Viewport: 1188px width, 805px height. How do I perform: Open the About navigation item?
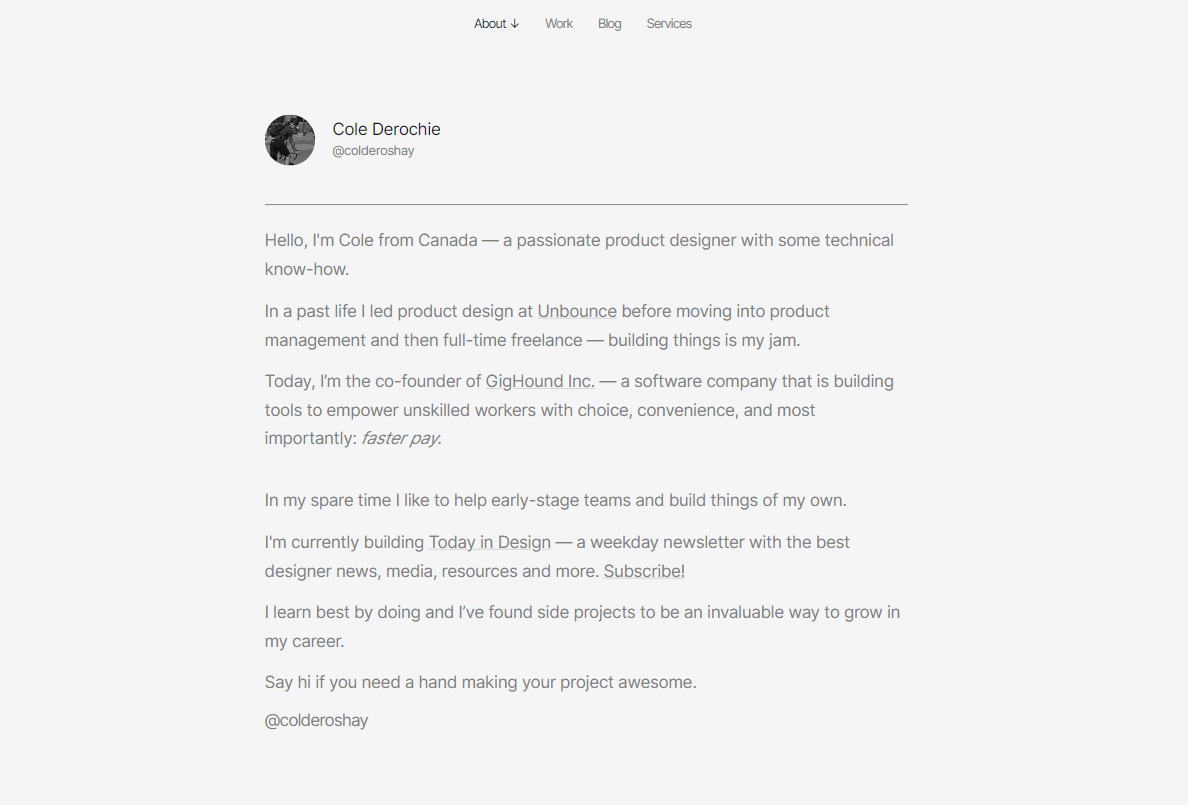490,24
